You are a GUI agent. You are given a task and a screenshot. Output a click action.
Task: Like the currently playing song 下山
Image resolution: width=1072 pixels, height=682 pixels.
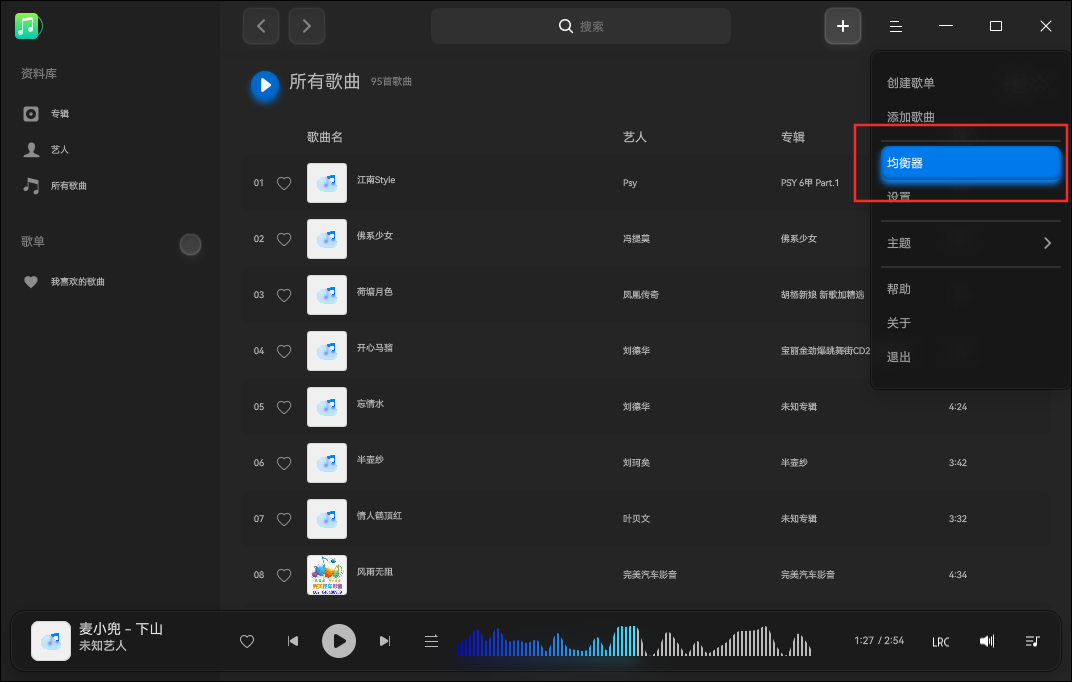coord(247,641)
